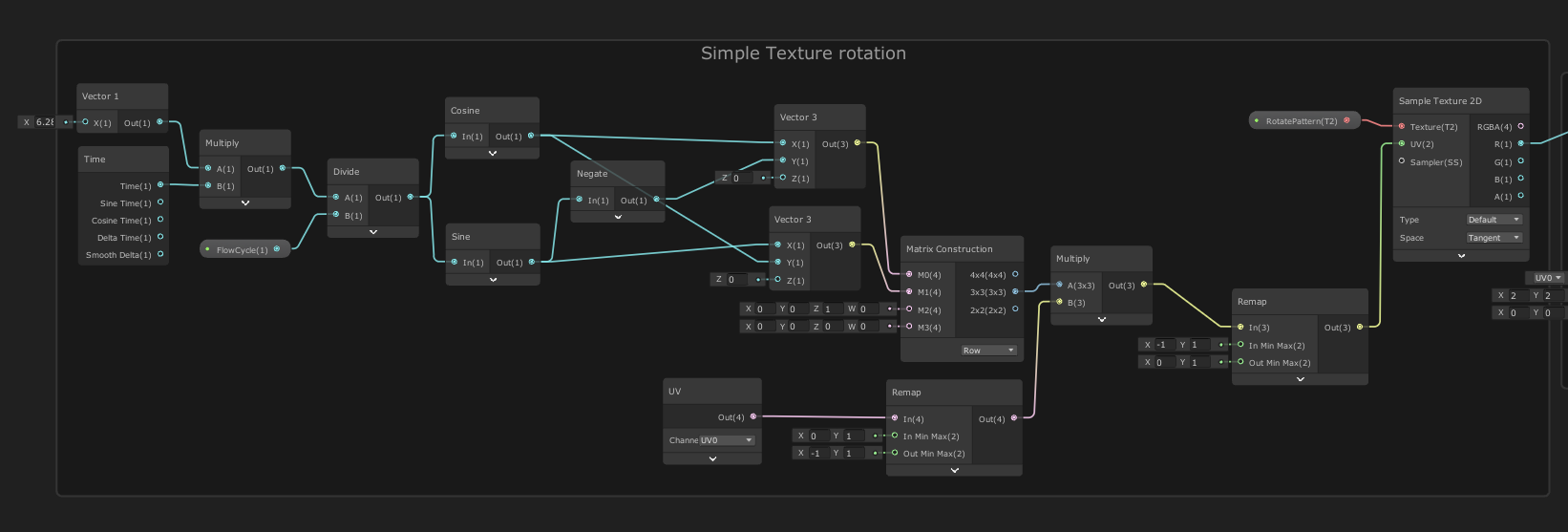The width and height of the screenshot is (1568, 532).
Task: Click Out(3) port of upper Vector 3 node
Action: (858, 143)
